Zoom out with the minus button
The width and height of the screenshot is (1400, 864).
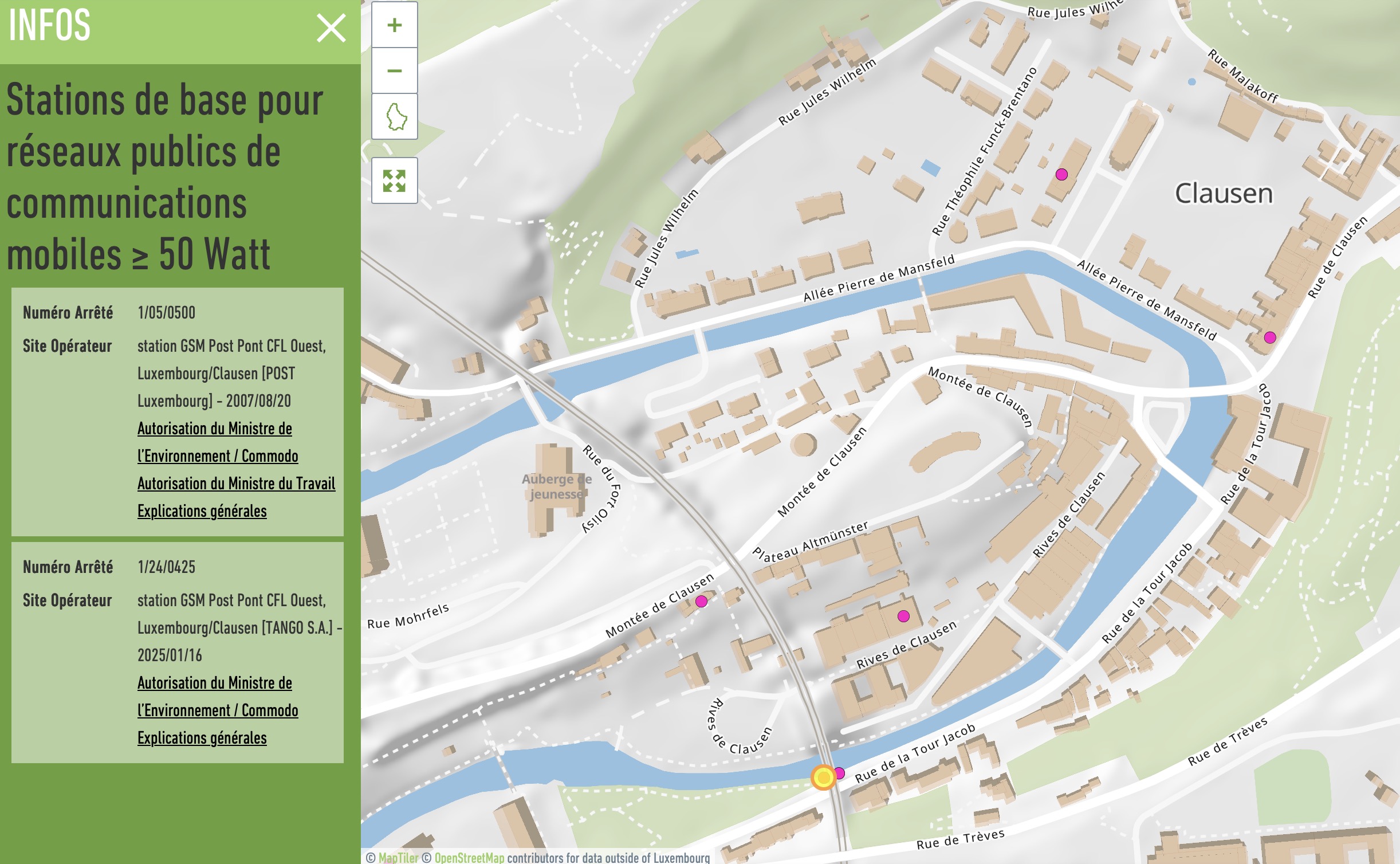point(394,71)
